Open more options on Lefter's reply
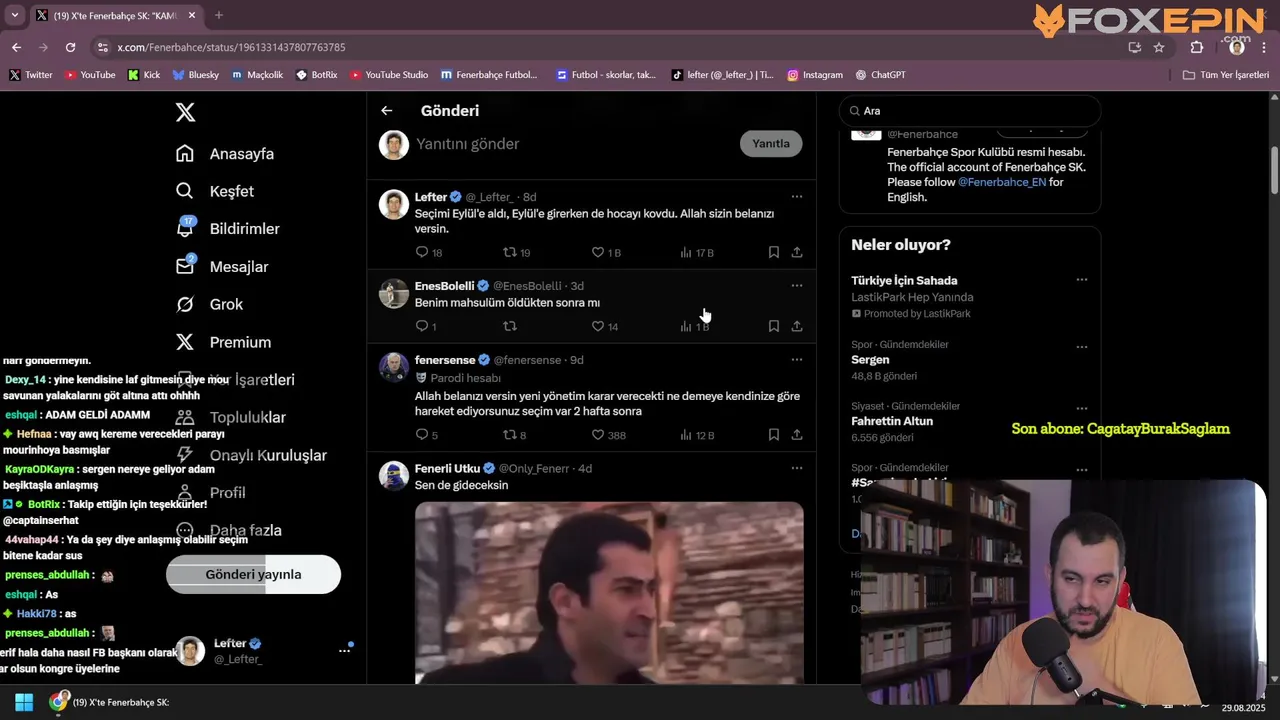 (x=797, y=197)
